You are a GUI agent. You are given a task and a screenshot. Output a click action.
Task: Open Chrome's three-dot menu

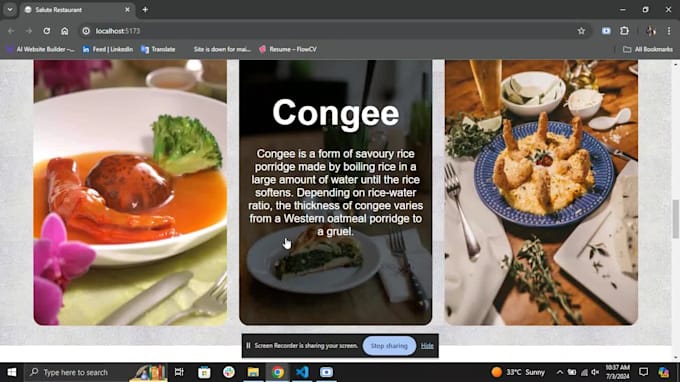click(669, 31)
